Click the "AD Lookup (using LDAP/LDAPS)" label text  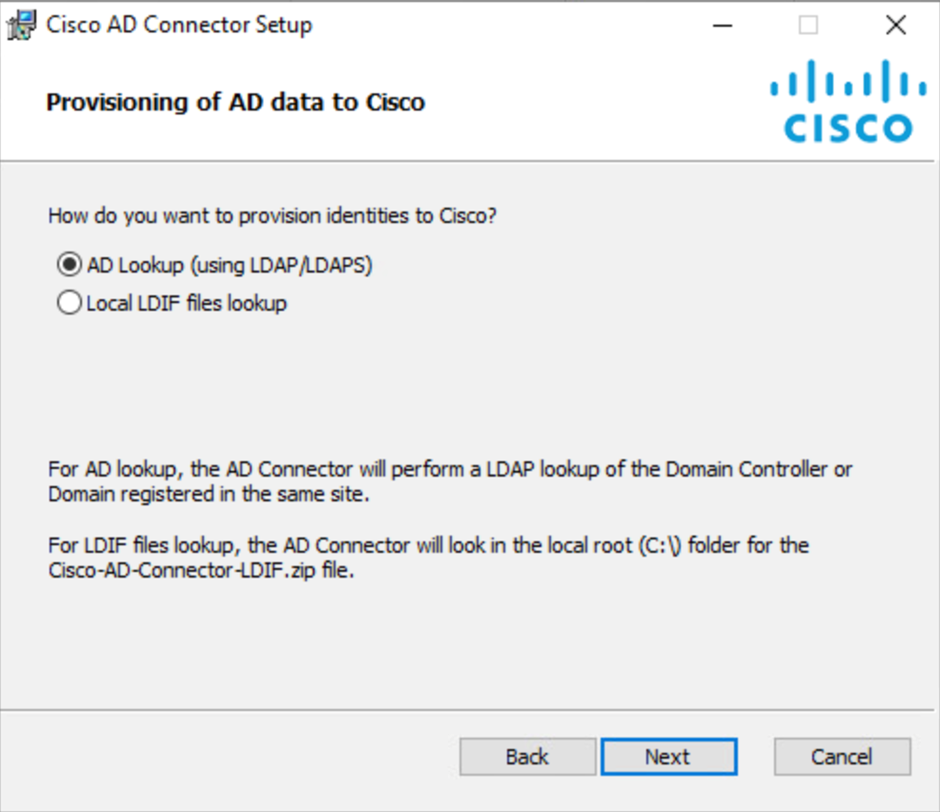tap(230, 265)
